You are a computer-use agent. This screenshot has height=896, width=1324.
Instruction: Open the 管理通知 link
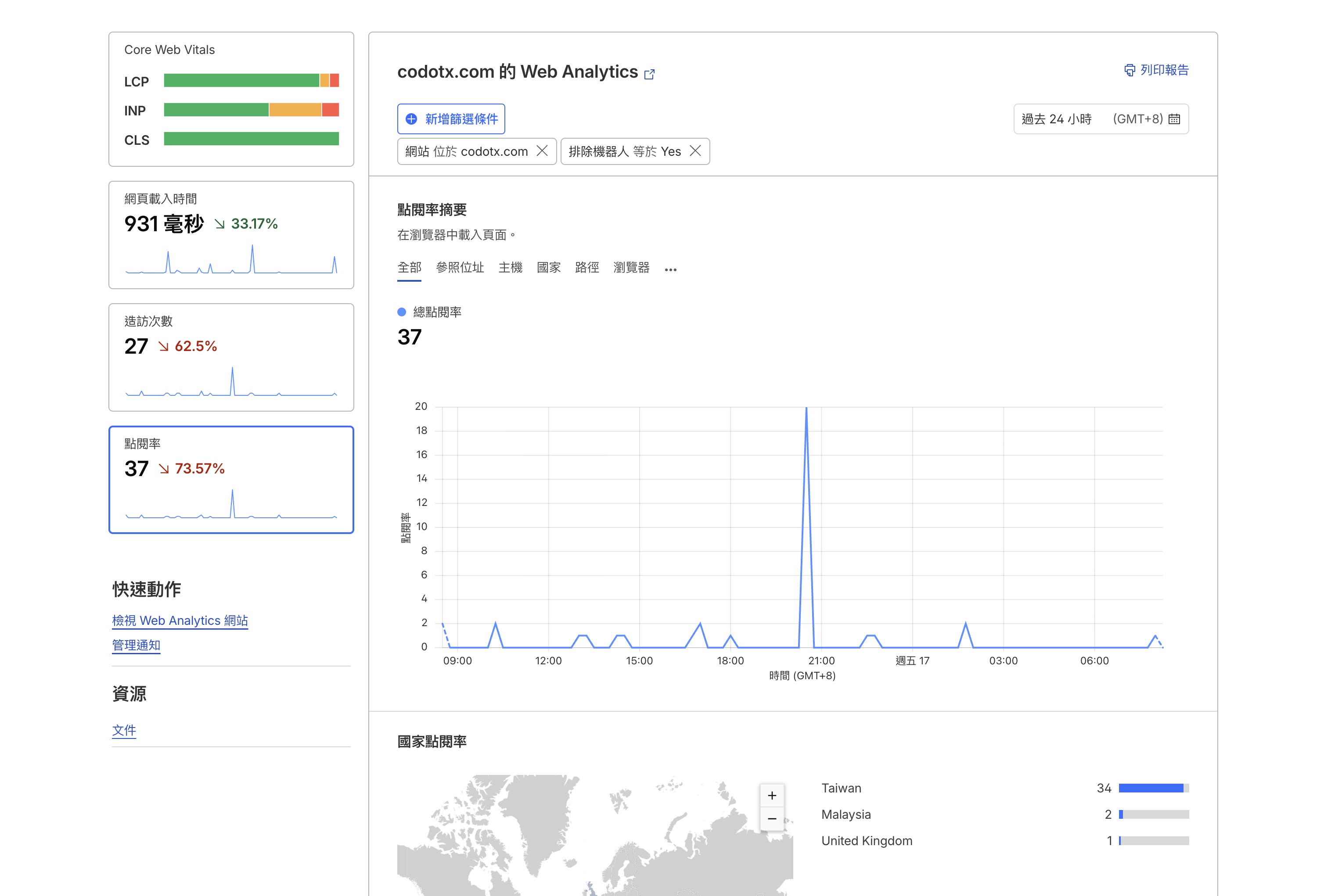point(136,645)
